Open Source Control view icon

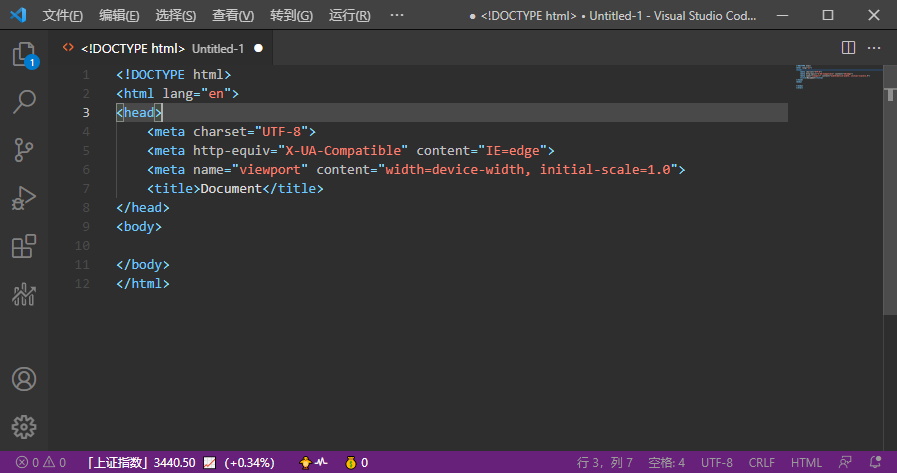pyautogui.click(x=24, y=150)
